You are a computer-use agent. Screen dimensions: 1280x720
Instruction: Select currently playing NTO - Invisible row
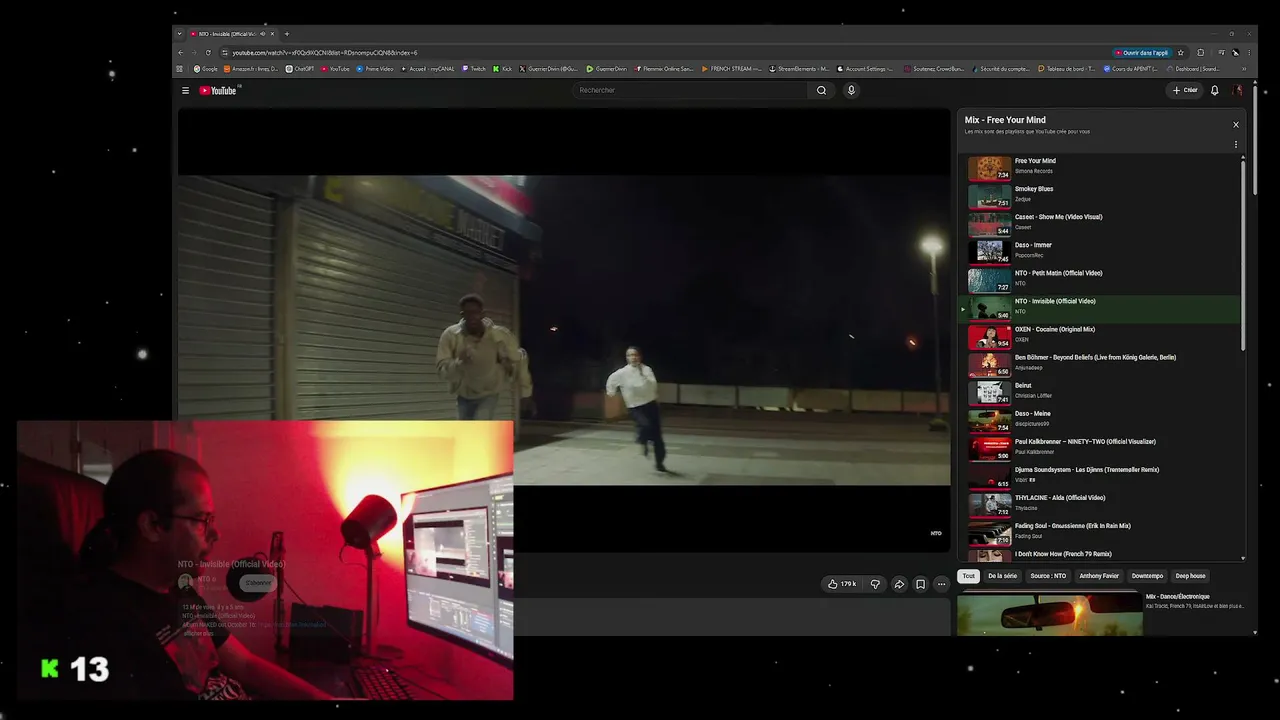tap(1099, 308)
